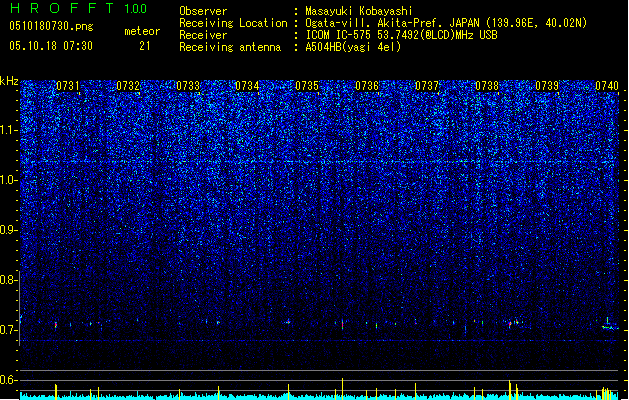
Task: Select the Ogata-vill. Akita-Pref. JAPAN location text
Action: point(446,23)
